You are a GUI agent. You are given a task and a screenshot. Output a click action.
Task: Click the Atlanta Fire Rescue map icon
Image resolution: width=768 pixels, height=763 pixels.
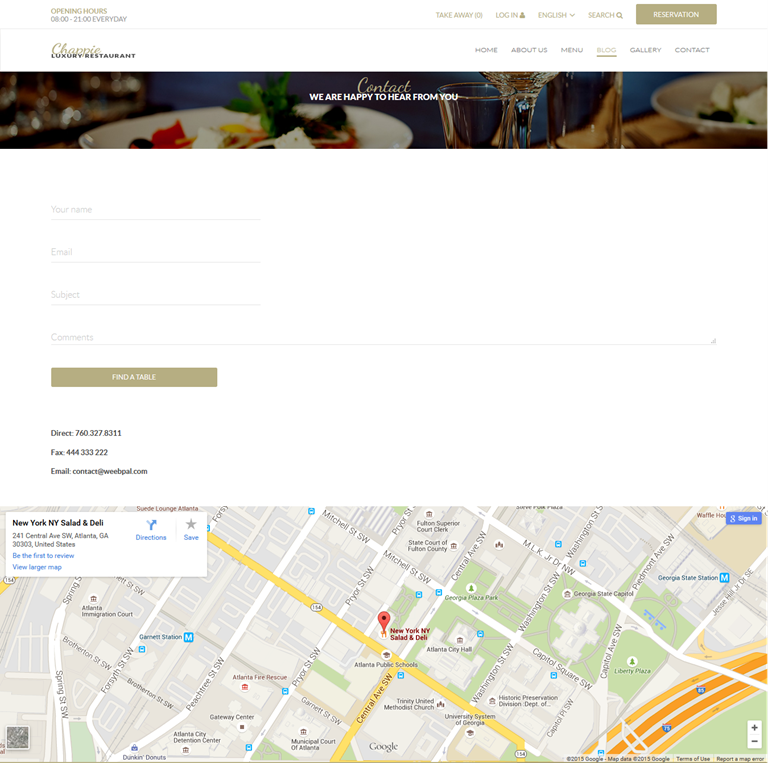coord(244,687)
